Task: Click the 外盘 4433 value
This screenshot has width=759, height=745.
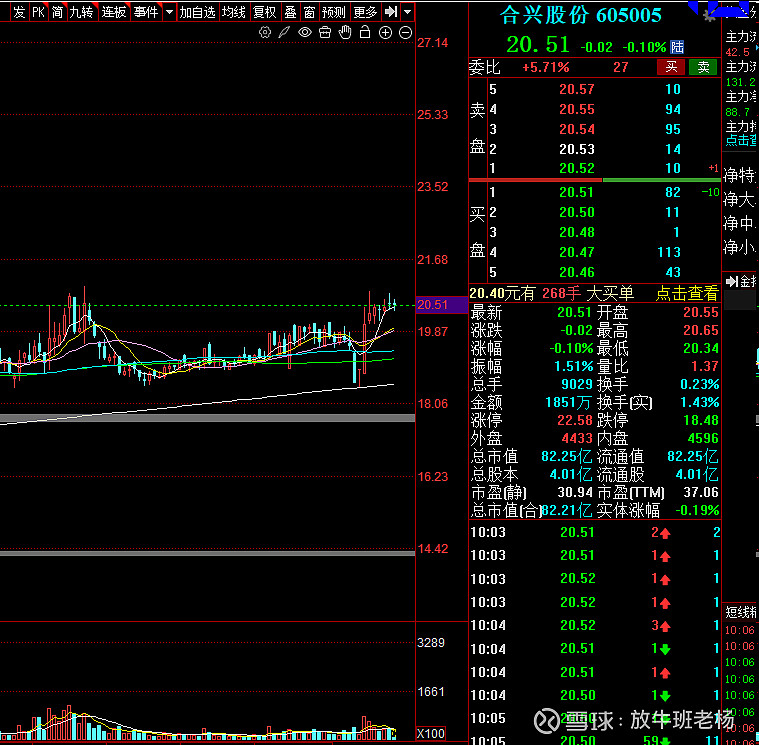Action: pyautogui.click(x=577, y=439)
